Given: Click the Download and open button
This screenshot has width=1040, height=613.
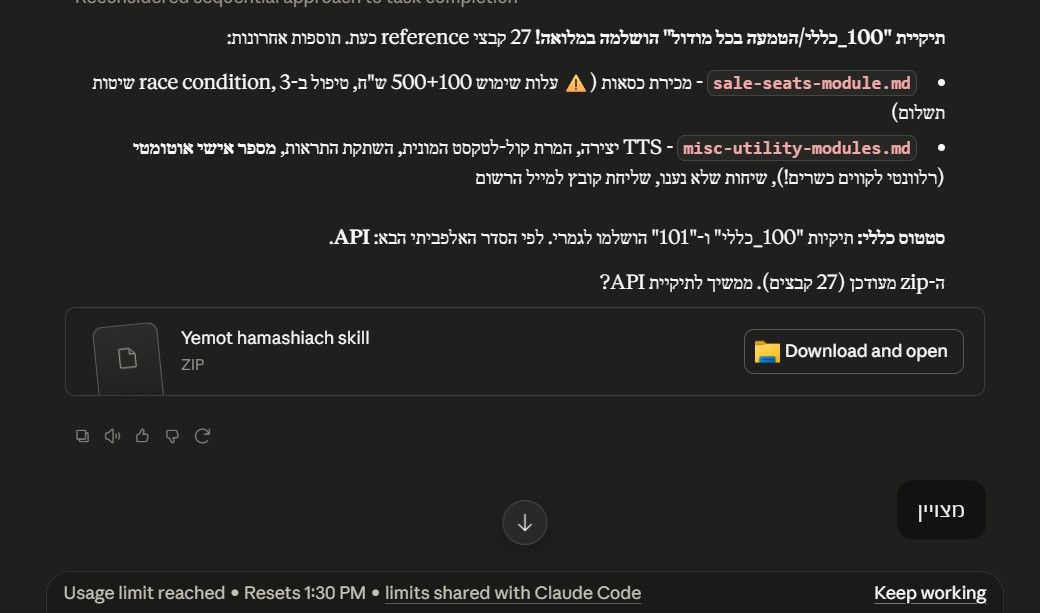Looking at the screenshot, I should point(854,352).
